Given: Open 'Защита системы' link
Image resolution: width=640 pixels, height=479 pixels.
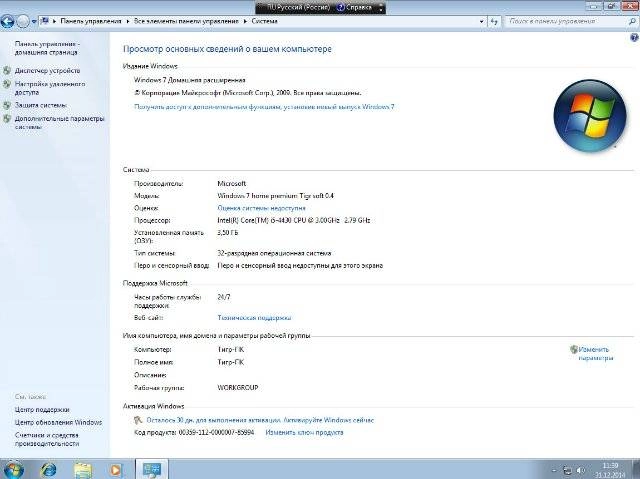Looking at the screenshot, I should pos(41,105).
